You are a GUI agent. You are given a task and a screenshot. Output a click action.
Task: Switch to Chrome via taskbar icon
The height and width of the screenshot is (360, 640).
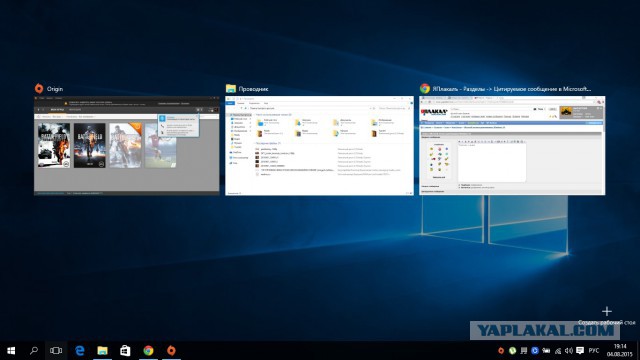click(148, 351)
